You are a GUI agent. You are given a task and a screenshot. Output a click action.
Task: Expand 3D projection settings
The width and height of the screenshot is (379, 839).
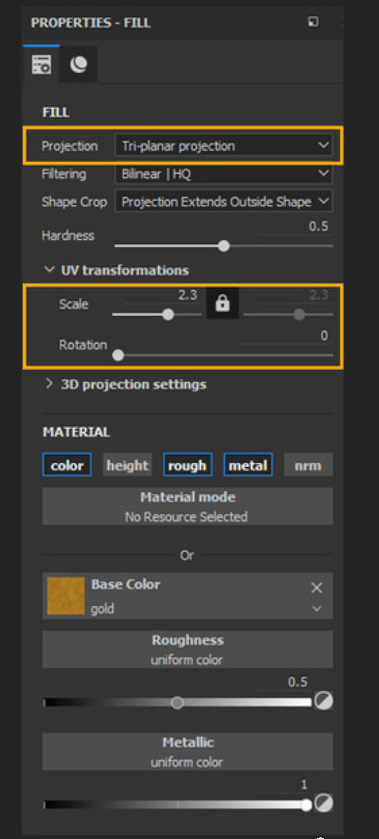coord(125,384)
